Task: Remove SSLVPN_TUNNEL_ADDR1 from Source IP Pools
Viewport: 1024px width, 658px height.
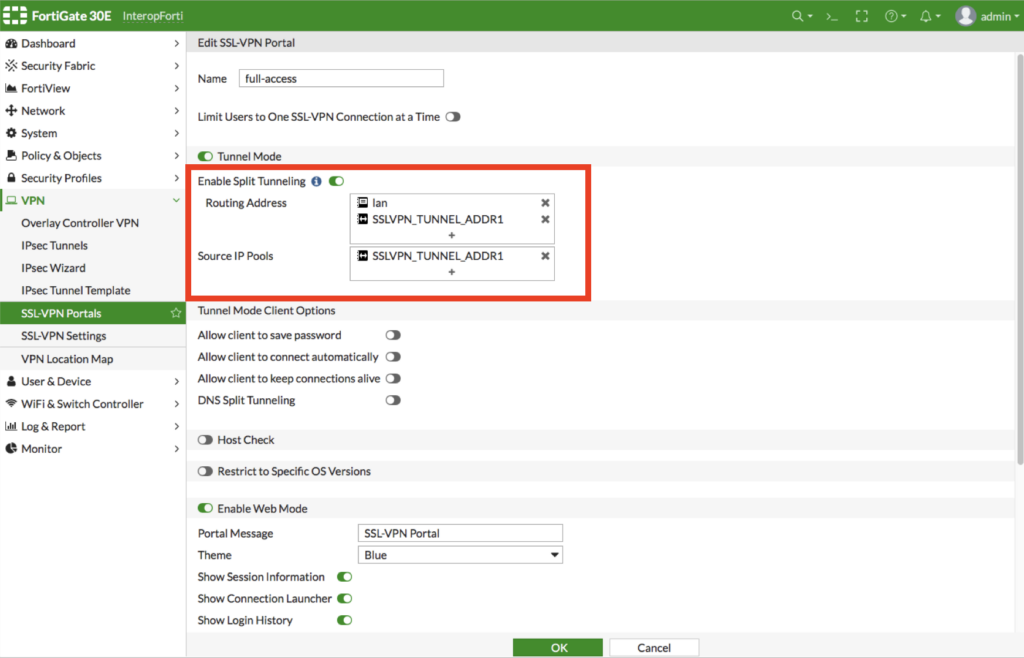Action: pos(545,256)
